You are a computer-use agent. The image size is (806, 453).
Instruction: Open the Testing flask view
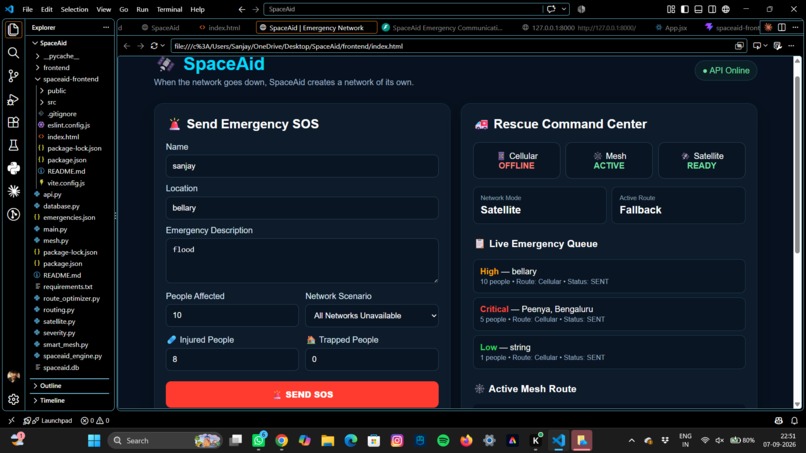13,146
